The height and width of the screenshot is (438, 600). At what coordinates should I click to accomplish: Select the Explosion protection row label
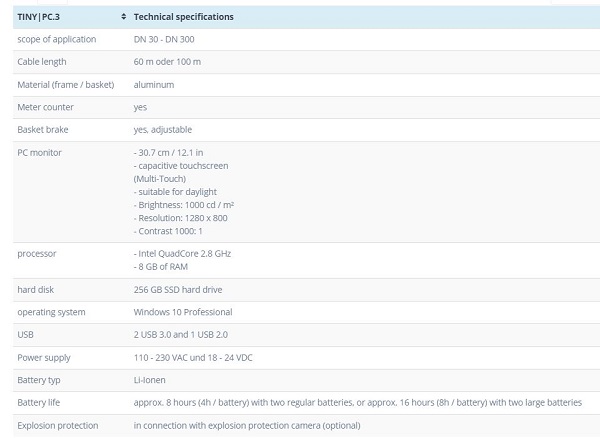(58, 425)
